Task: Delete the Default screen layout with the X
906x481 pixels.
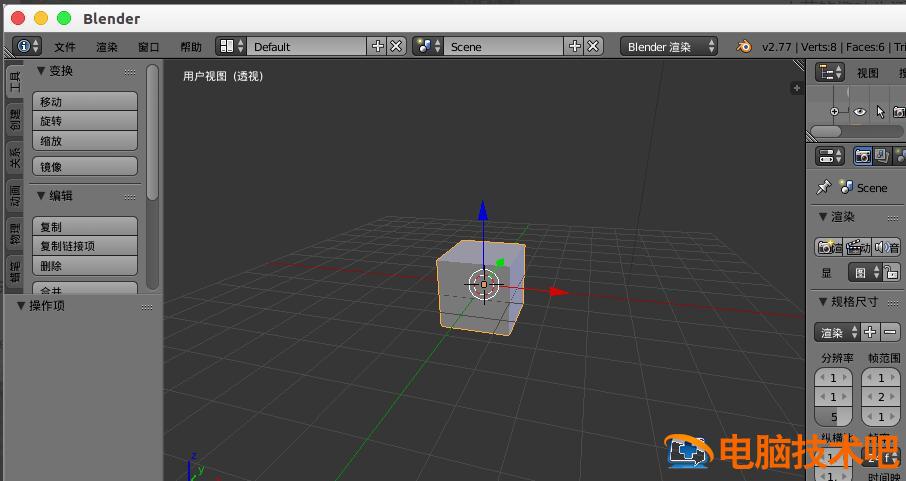Action: click(x=396, y=46)
